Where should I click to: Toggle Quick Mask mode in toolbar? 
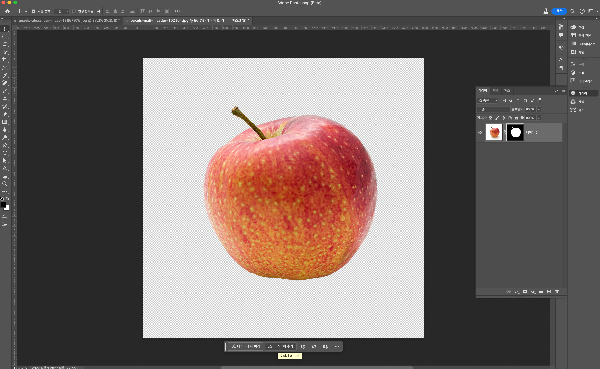click(5, 217)
